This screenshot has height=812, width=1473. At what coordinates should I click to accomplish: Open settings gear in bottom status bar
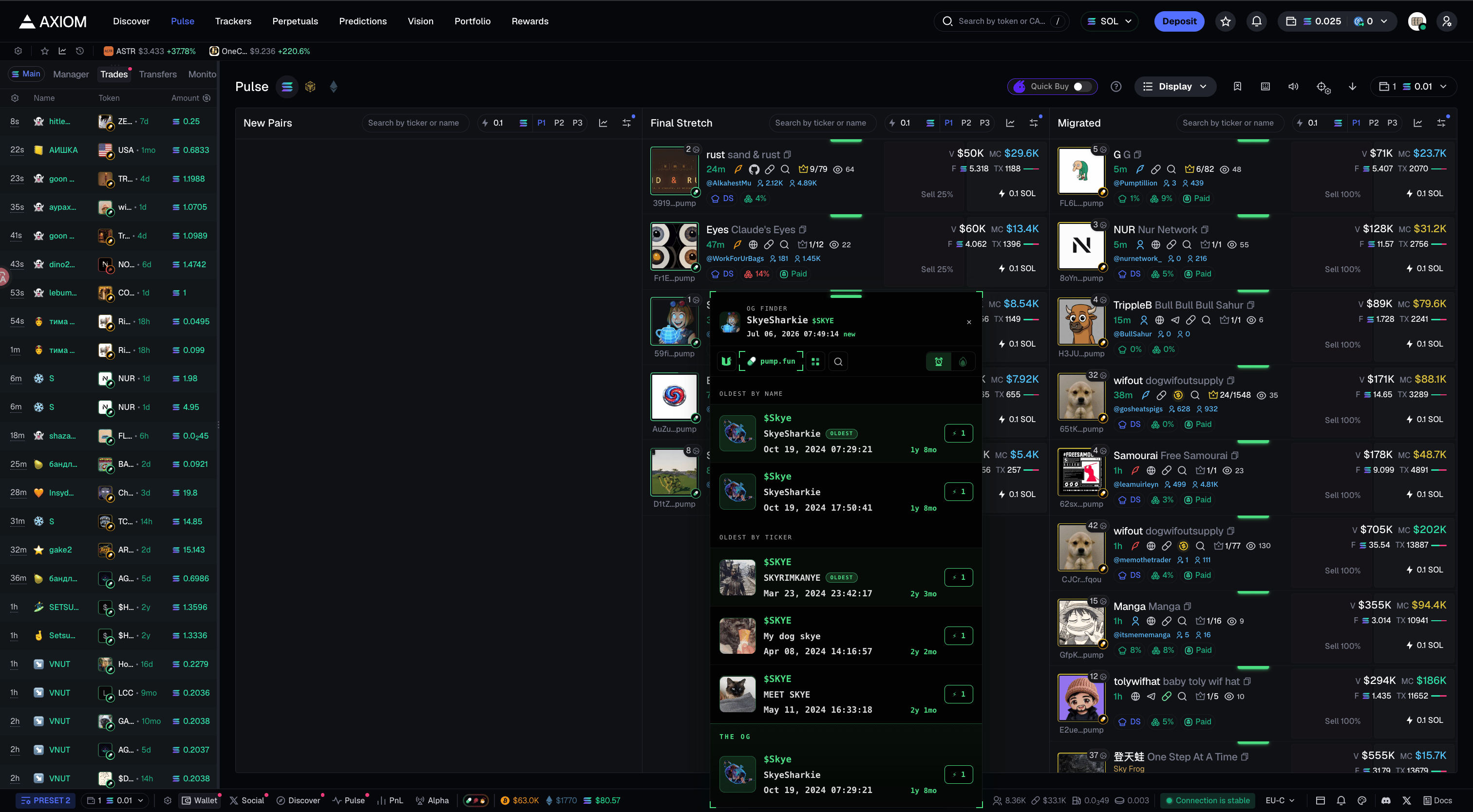coord(168,801)
